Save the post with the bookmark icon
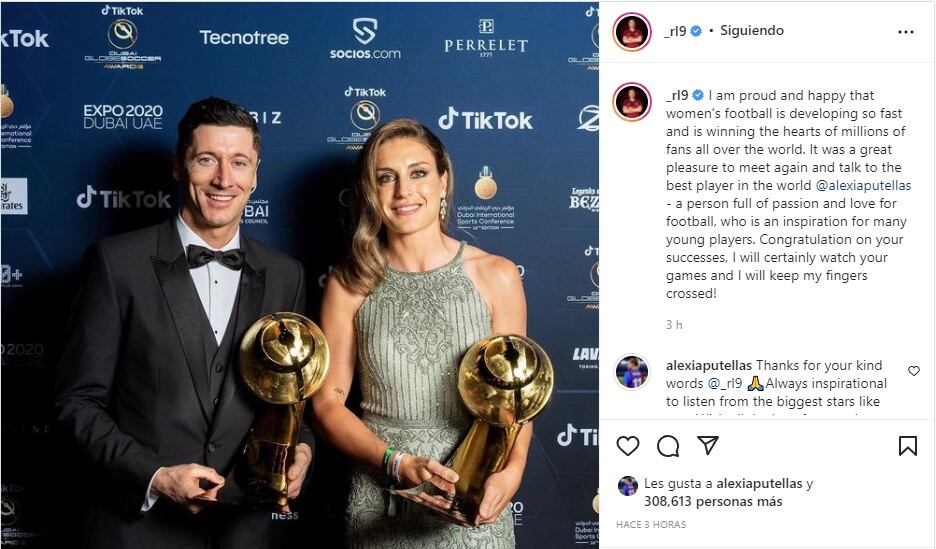Viewport: 936px width, 549px height. click(x=907, y=445)
